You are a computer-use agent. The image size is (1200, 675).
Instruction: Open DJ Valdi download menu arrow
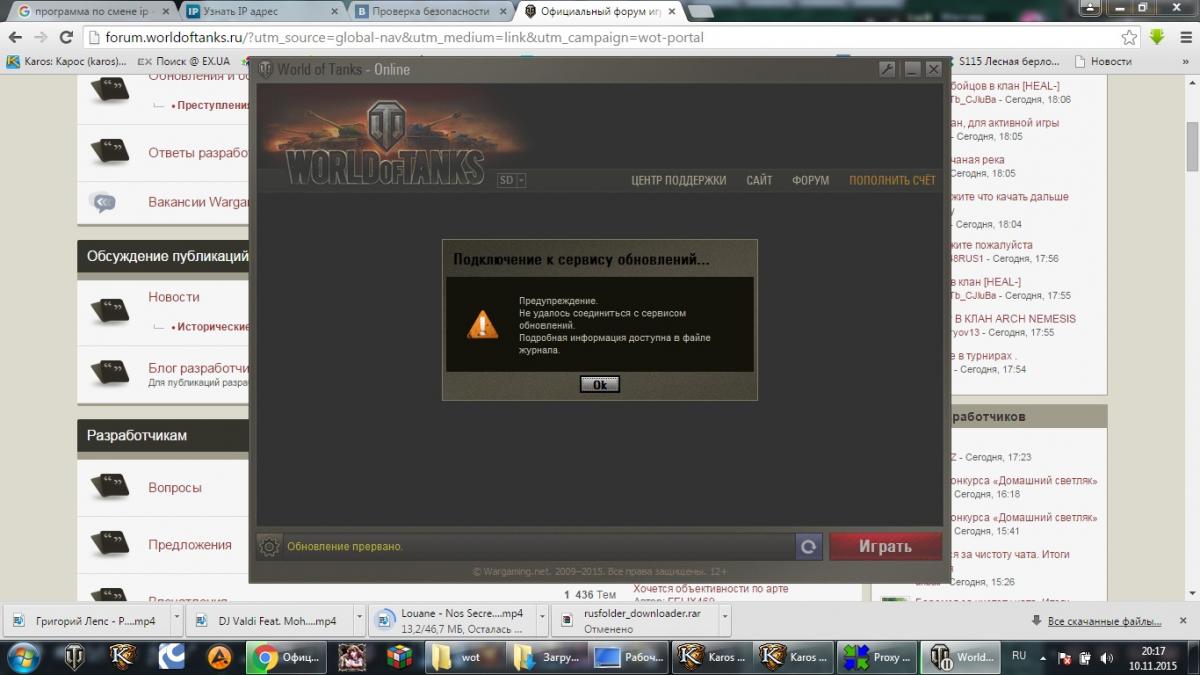click(359, 620)
